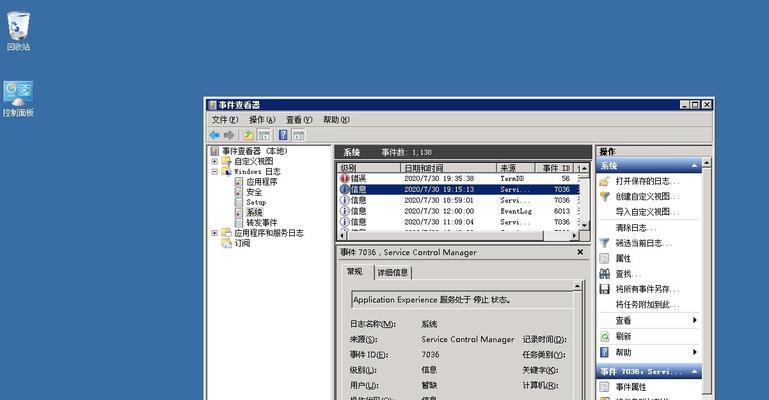Viewport: 769px width, 400px height.
Task: Click the blue Help question mark toolbar icon
Action: pos(283,135)
